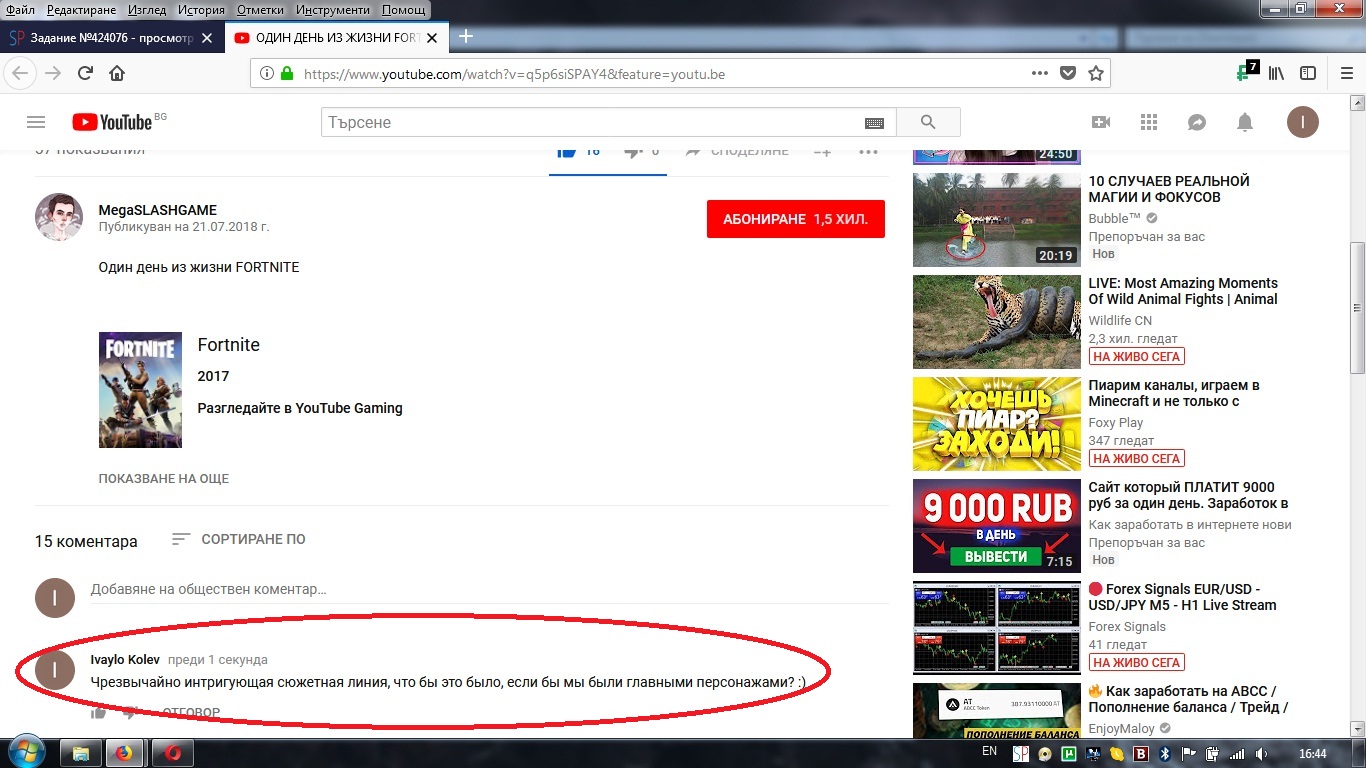The image size is (1366, 768).
Task: Expand the description via ПОКАЗВАНЕ НА ОЩЕ
Action: pos(164,479)
